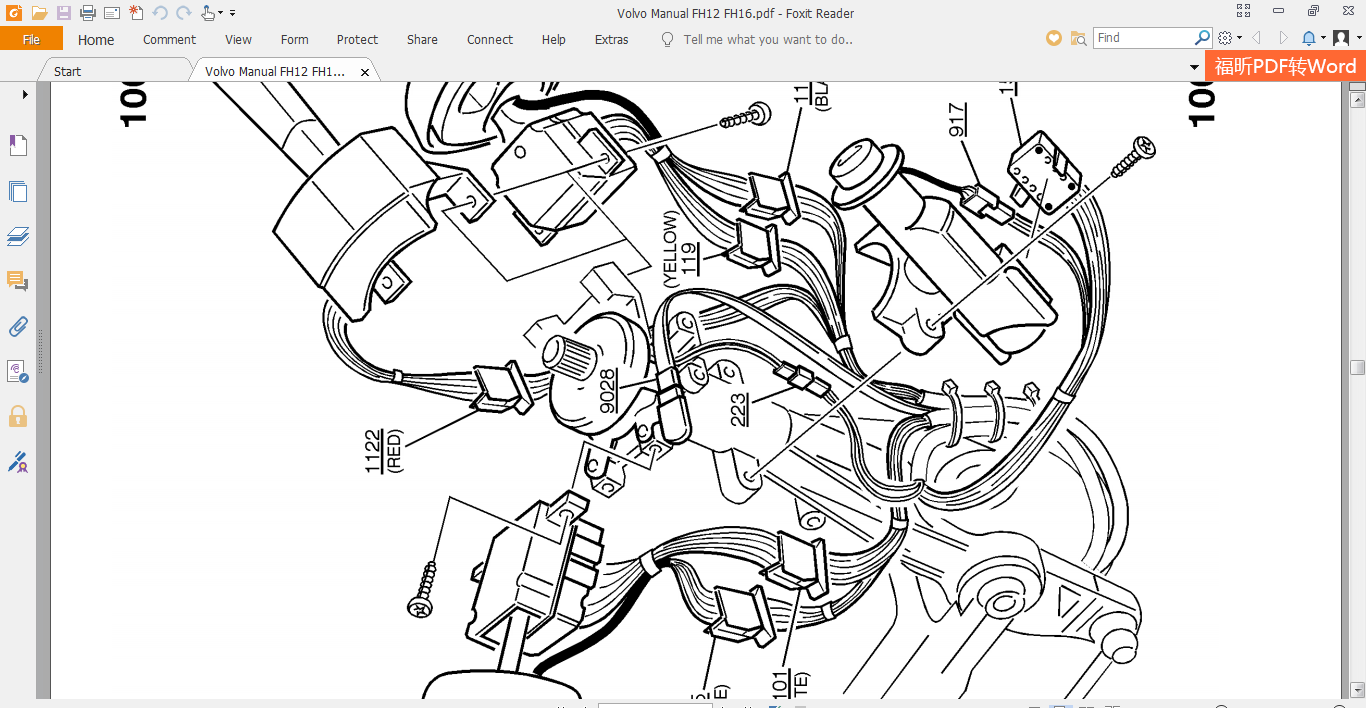This screenshot has width=1366, height=708.
Task: Open a file with the folder icon
Action: click(x=40, y=13)
